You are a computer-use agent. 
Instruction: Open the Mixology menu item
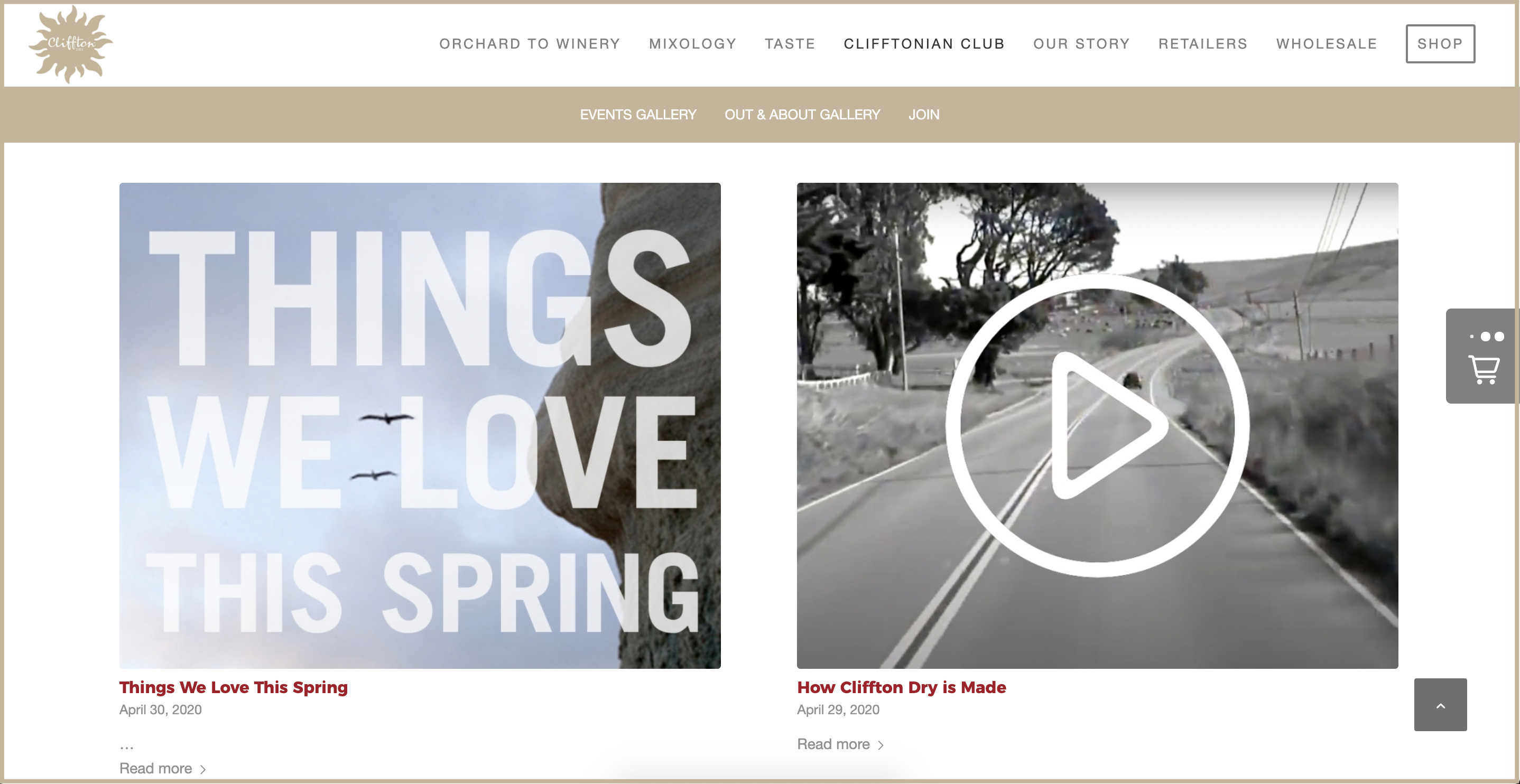(693, 44)
